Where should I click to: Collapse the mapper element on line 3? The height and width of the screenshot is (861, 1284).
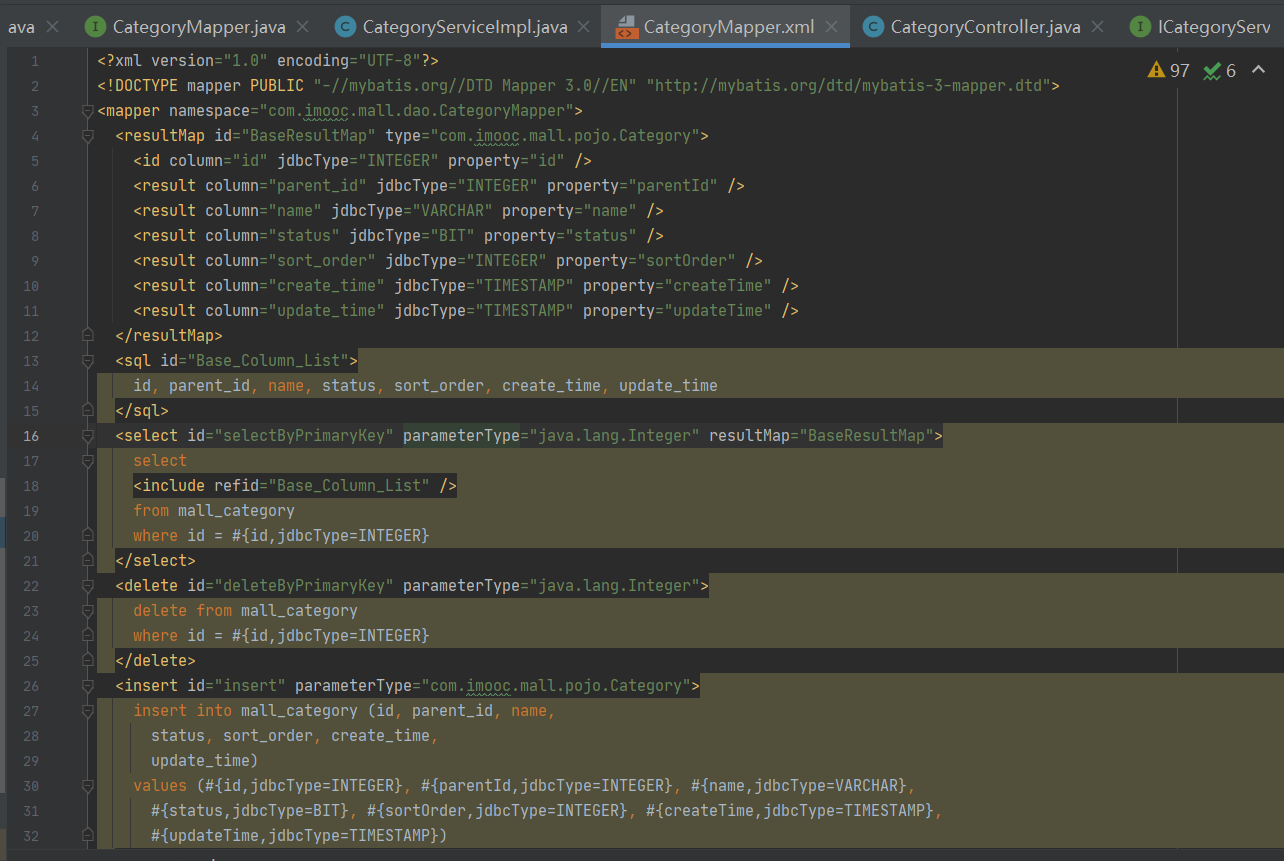(x=88, y=111)
